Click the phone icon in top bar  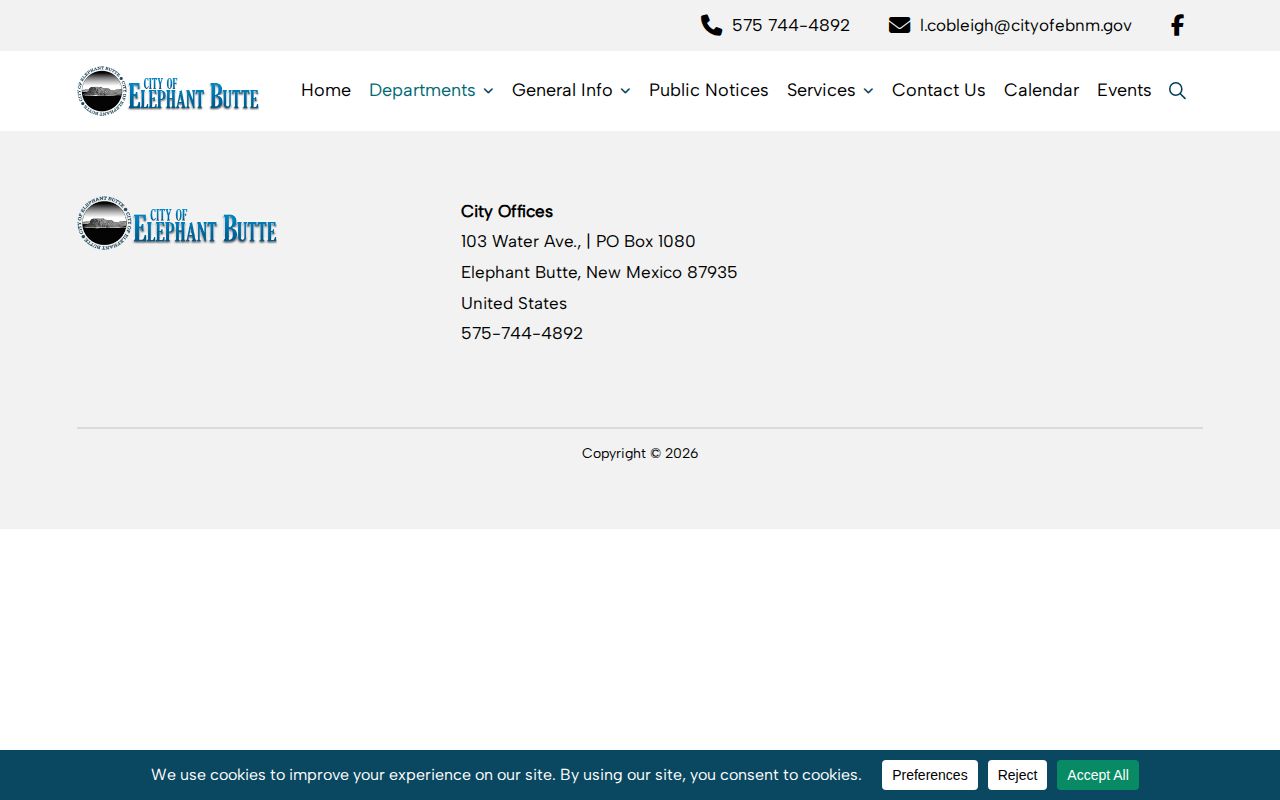click(x=711, y=25)
